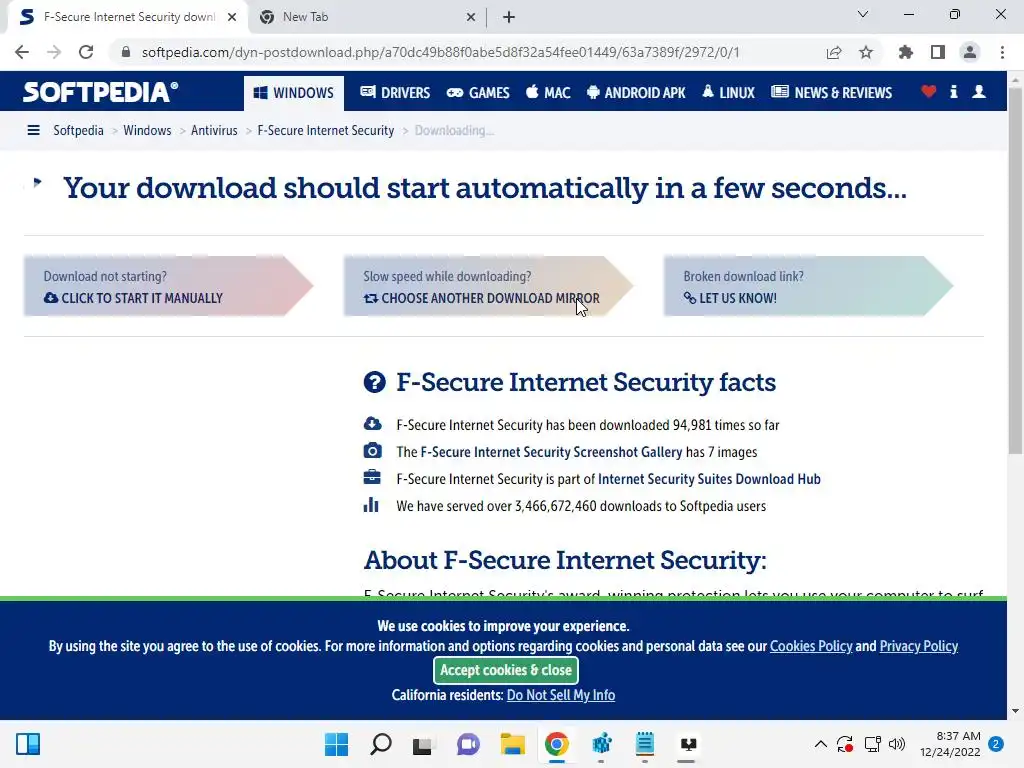
Task: Open clock and date panel
Action: tap(950, 744)
